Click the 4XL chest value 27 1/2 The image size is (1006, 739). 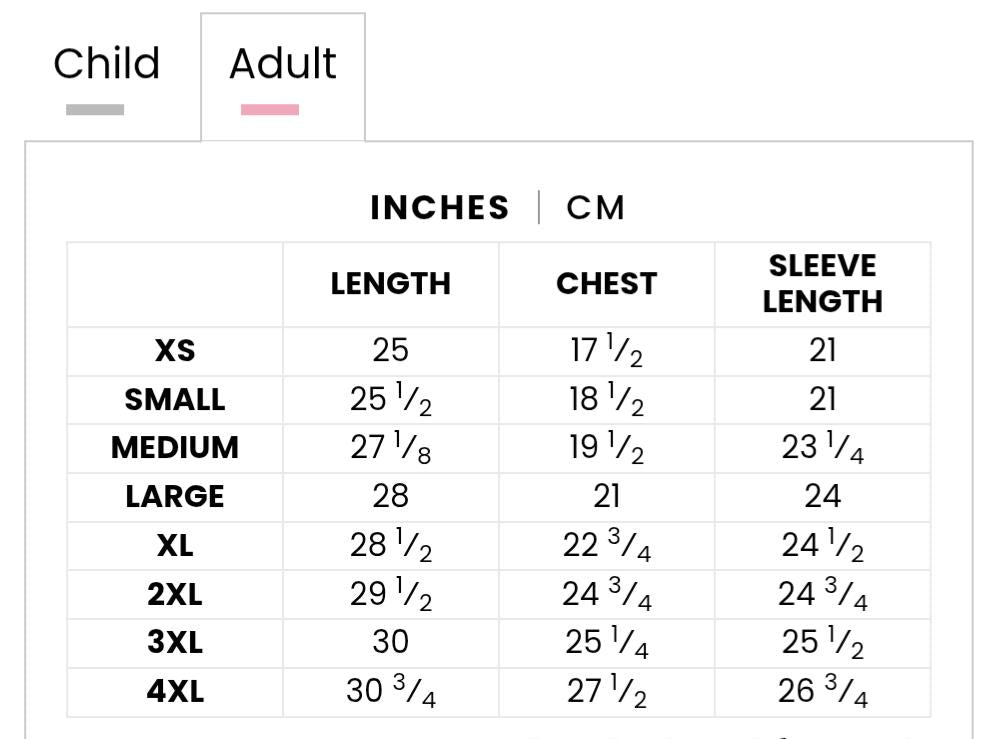point(607,692)
